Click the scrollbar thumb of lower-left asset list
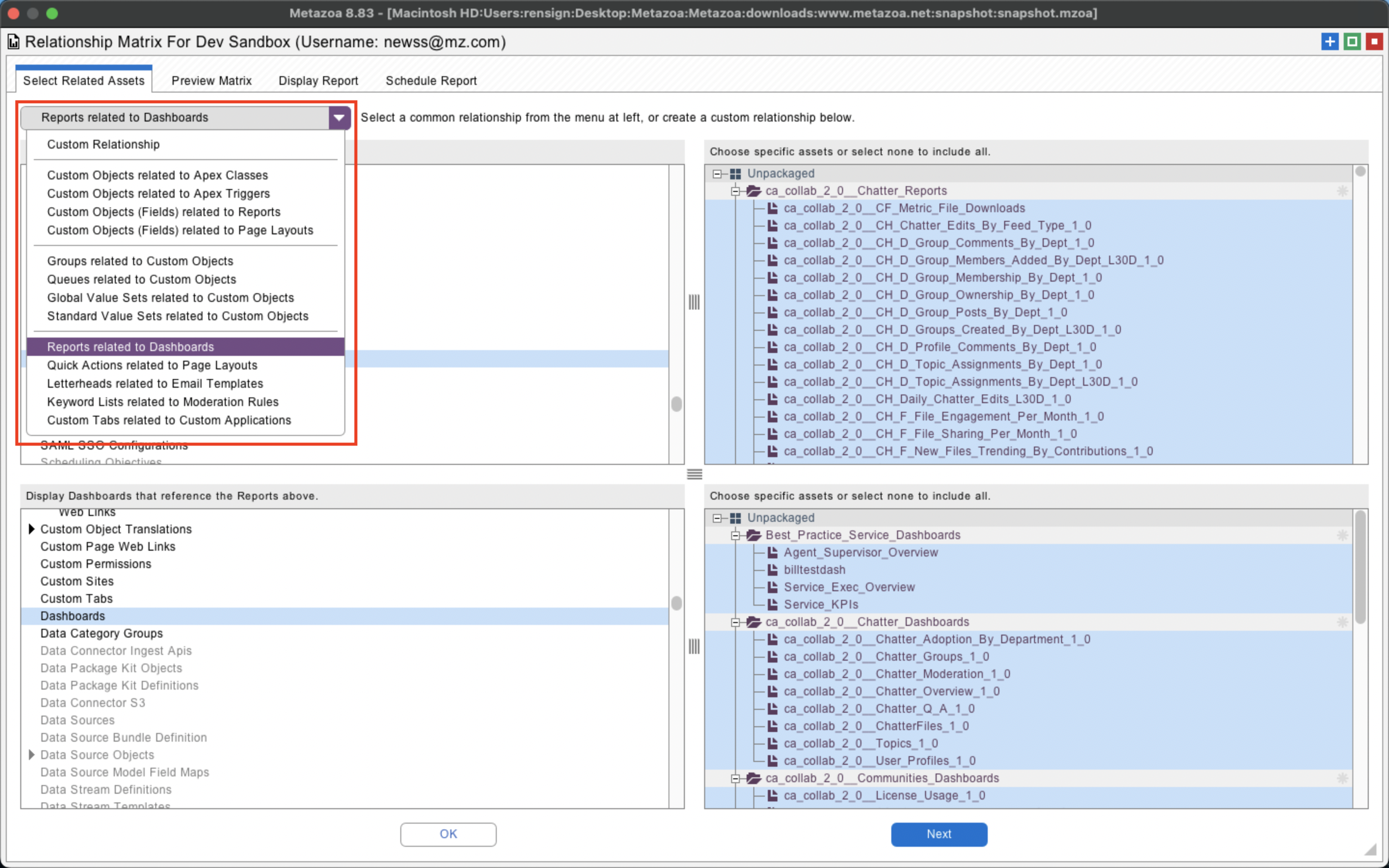 tap(677, 603)
